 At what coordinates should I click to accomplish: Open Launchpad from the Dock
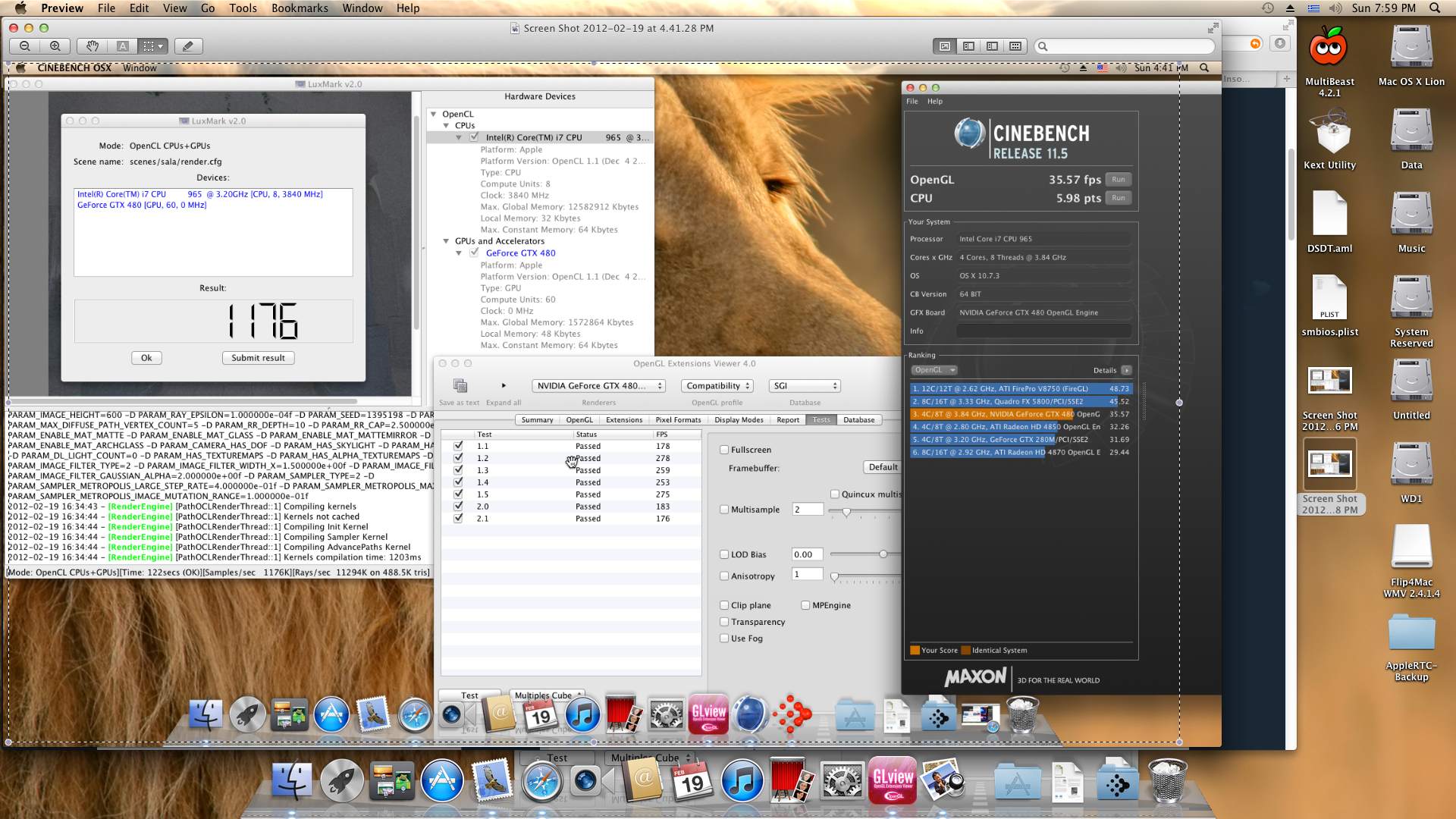pyautogui.click(x=342, y=780)
